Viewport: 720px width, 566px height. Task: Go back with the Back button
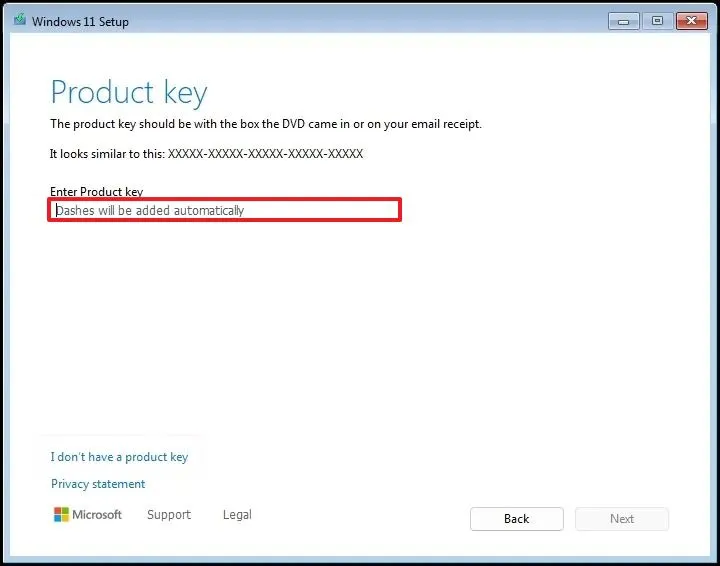click(x=516, y=519)
